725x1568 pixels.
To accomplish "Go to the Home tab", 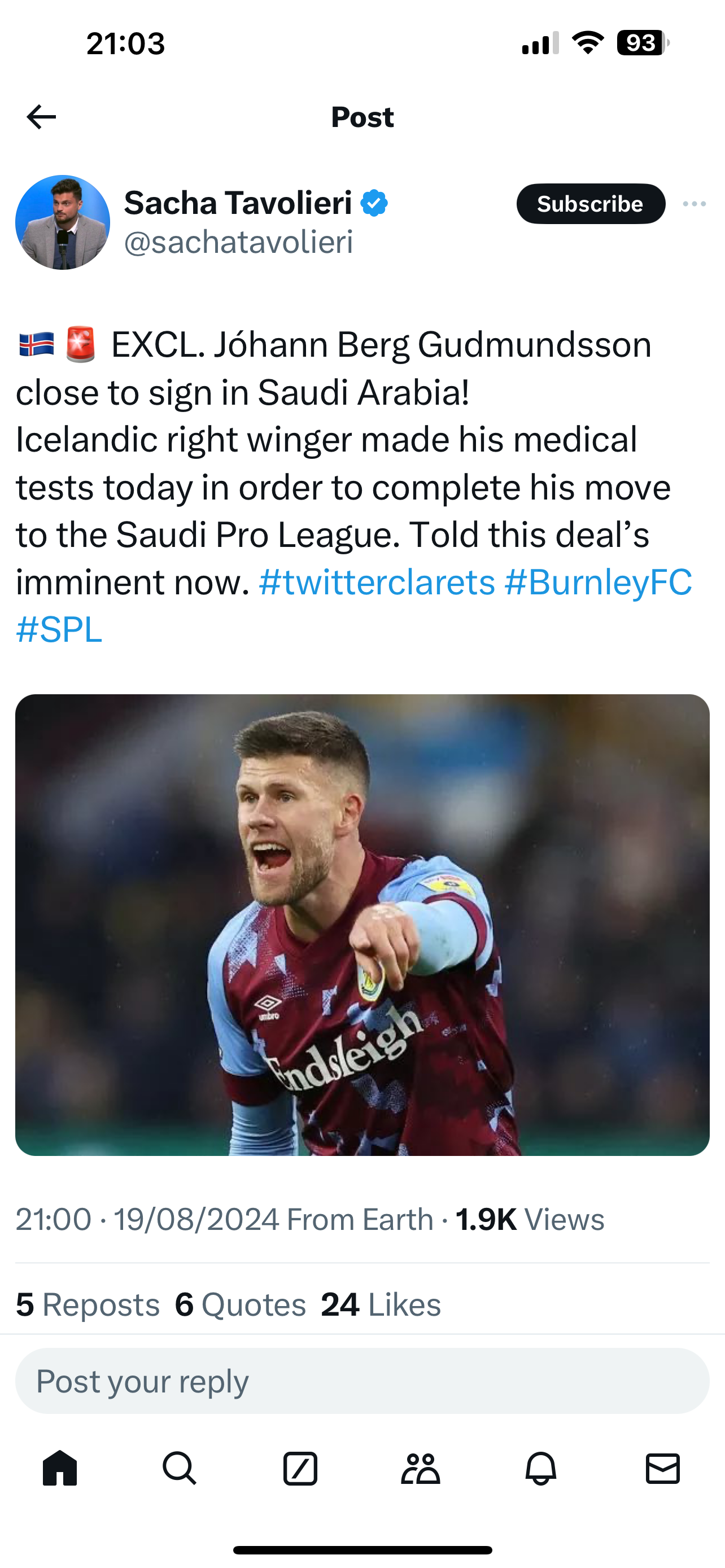I will [x=60, y=1469].
